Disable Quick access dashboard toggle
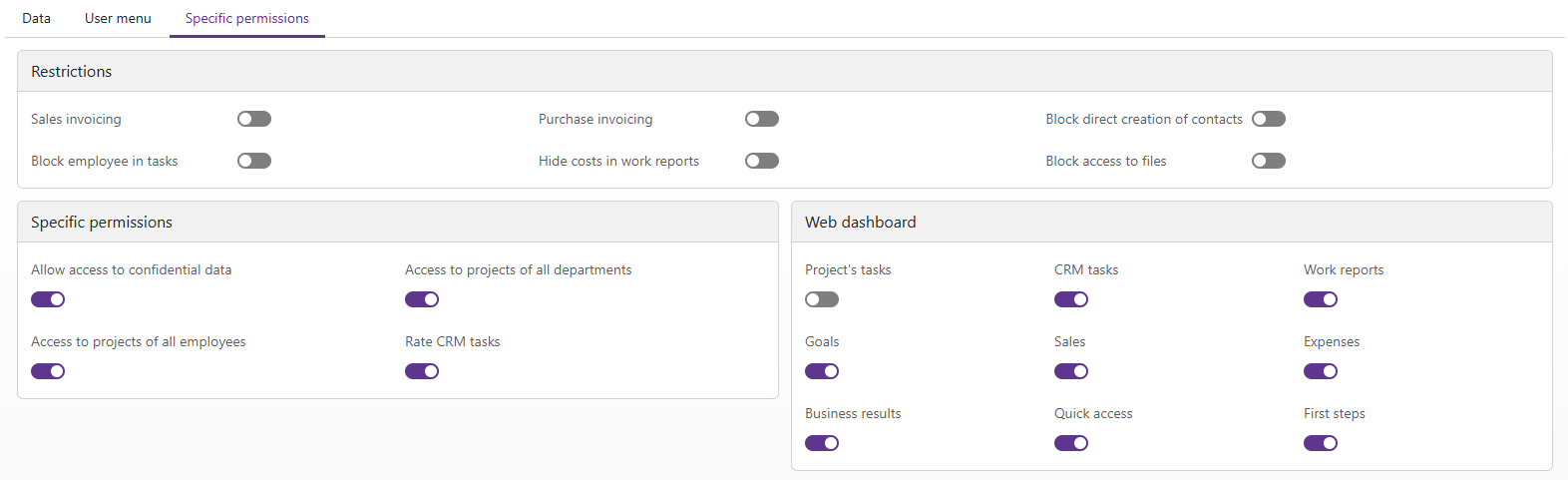The height and width of the screenshot is (480, 1568). pos(1071,443)
